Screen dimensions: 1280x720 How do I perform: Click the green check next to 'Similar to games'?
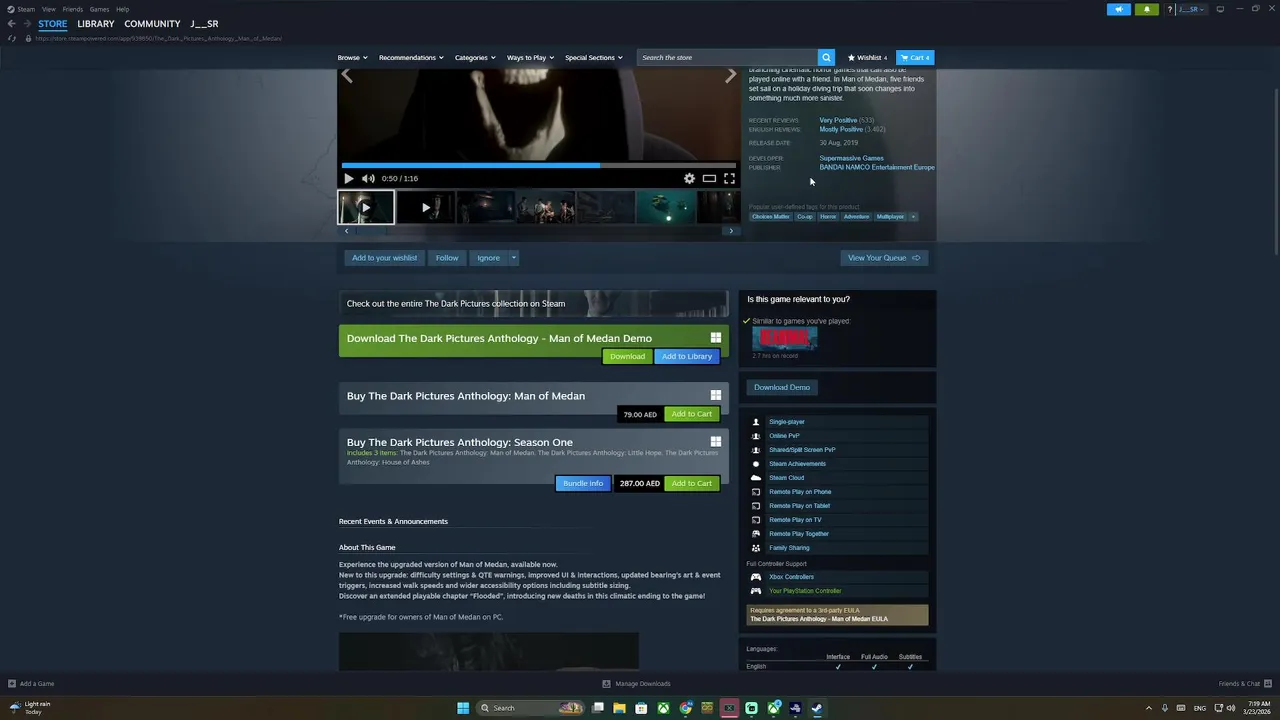746,321
